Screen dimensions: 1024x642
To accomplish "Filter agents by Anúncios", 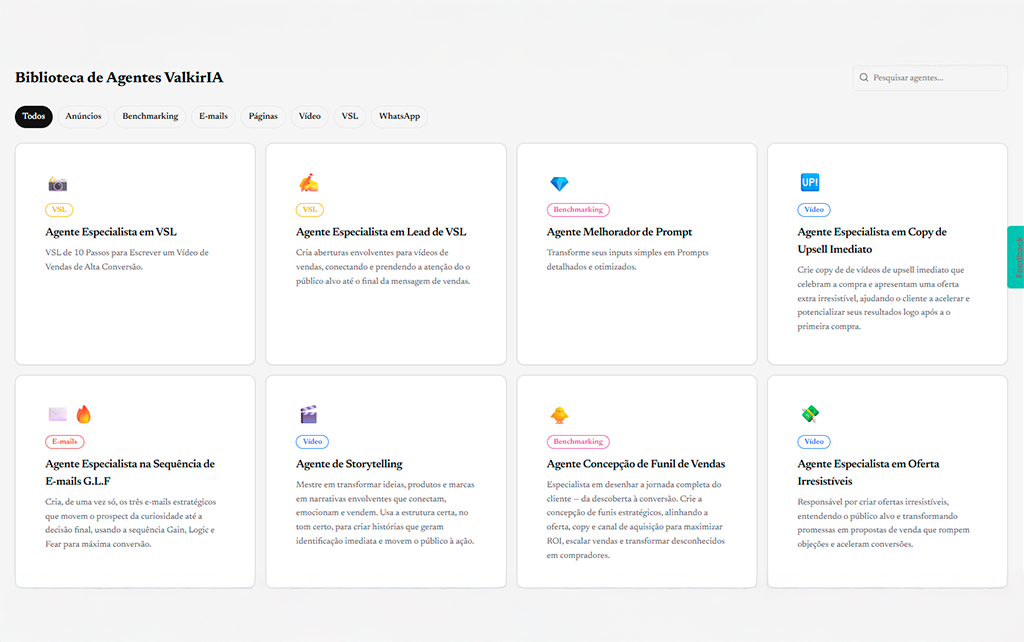I will point(84,116).
